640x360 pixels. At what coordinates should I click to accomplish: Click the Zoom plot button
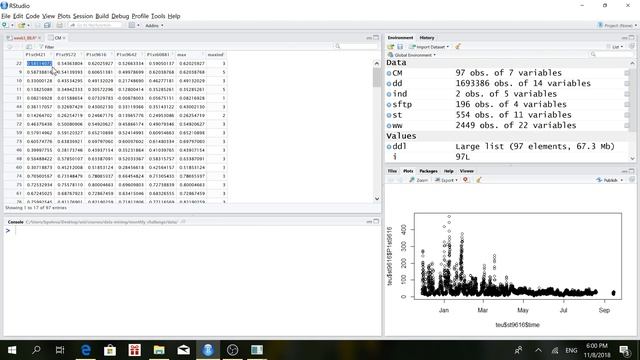coord(419,180)
